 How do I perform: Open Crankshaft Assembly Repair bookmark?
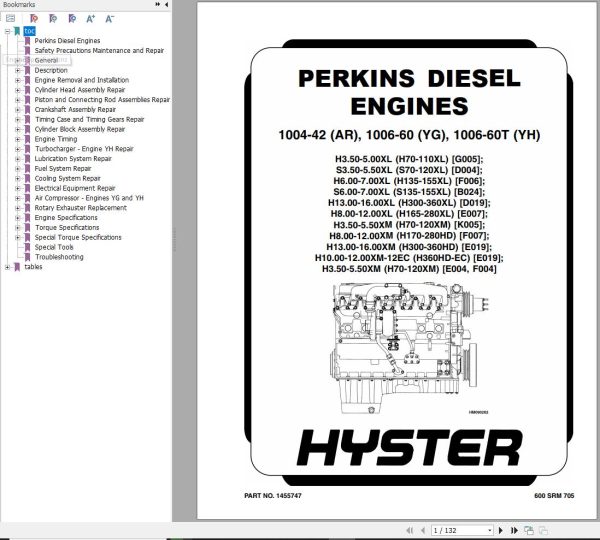[75, 109]
